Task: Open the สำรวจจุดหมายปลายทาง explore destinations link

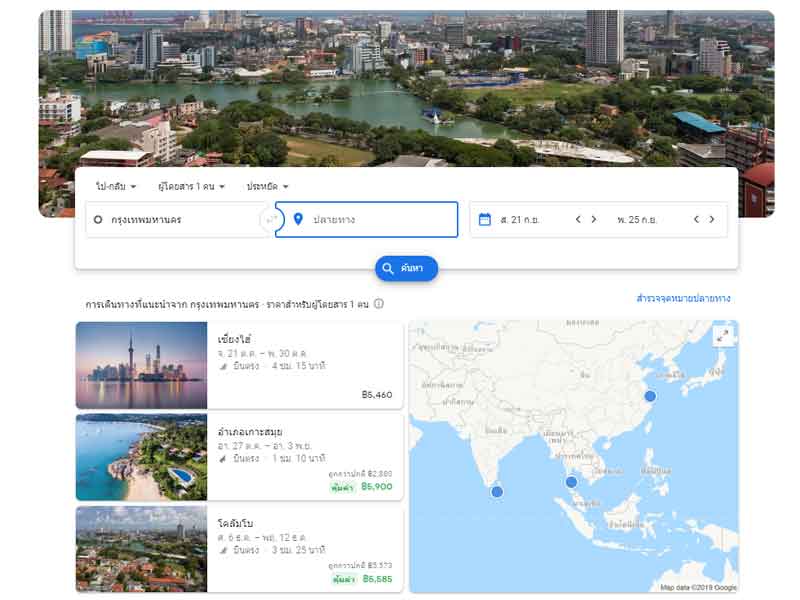Action: (x=683, y=298)
